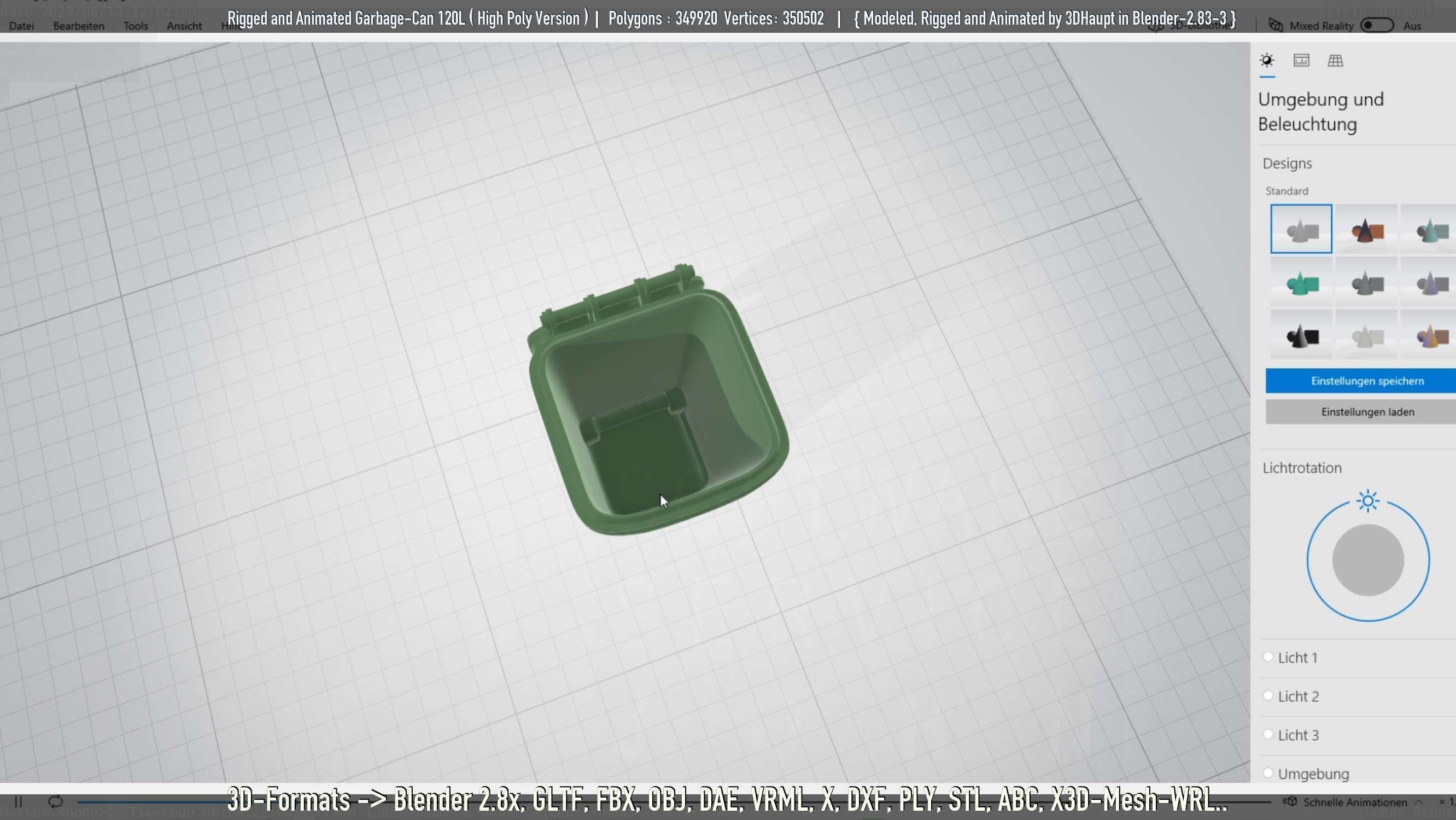The width and height of the screenshot is (1456, 820).
Task: Open the Environment and Lighting sun tab
Action: 1267,60
